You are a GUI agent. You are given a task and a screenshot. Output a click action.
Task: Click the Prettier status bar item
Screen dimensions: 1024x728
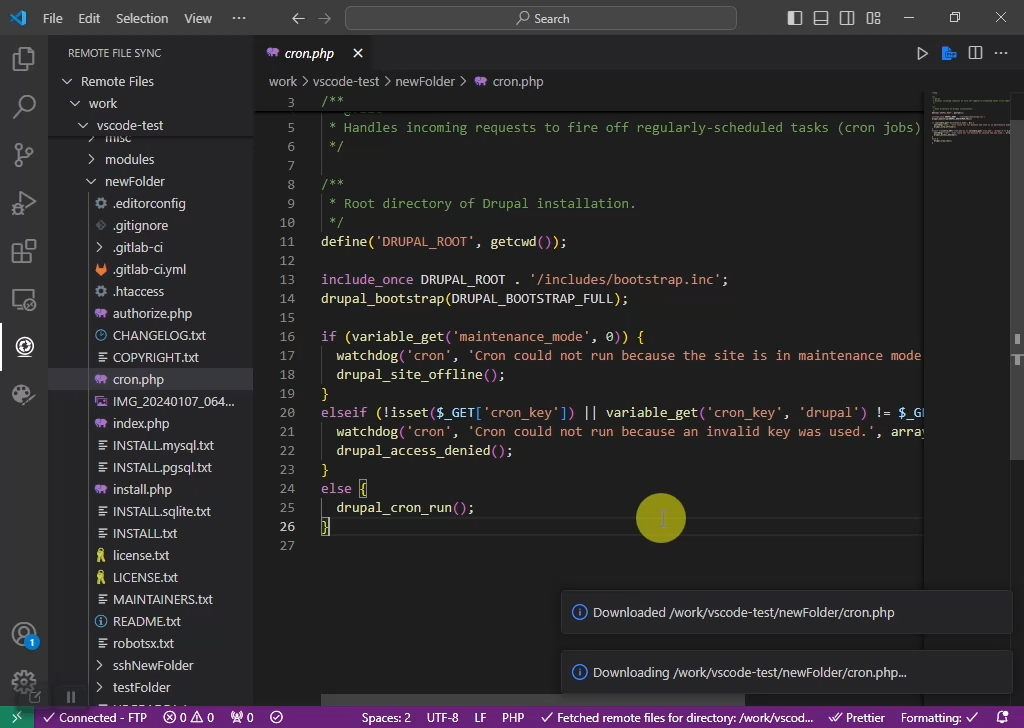pyautogui.click(x=856, y=718)
